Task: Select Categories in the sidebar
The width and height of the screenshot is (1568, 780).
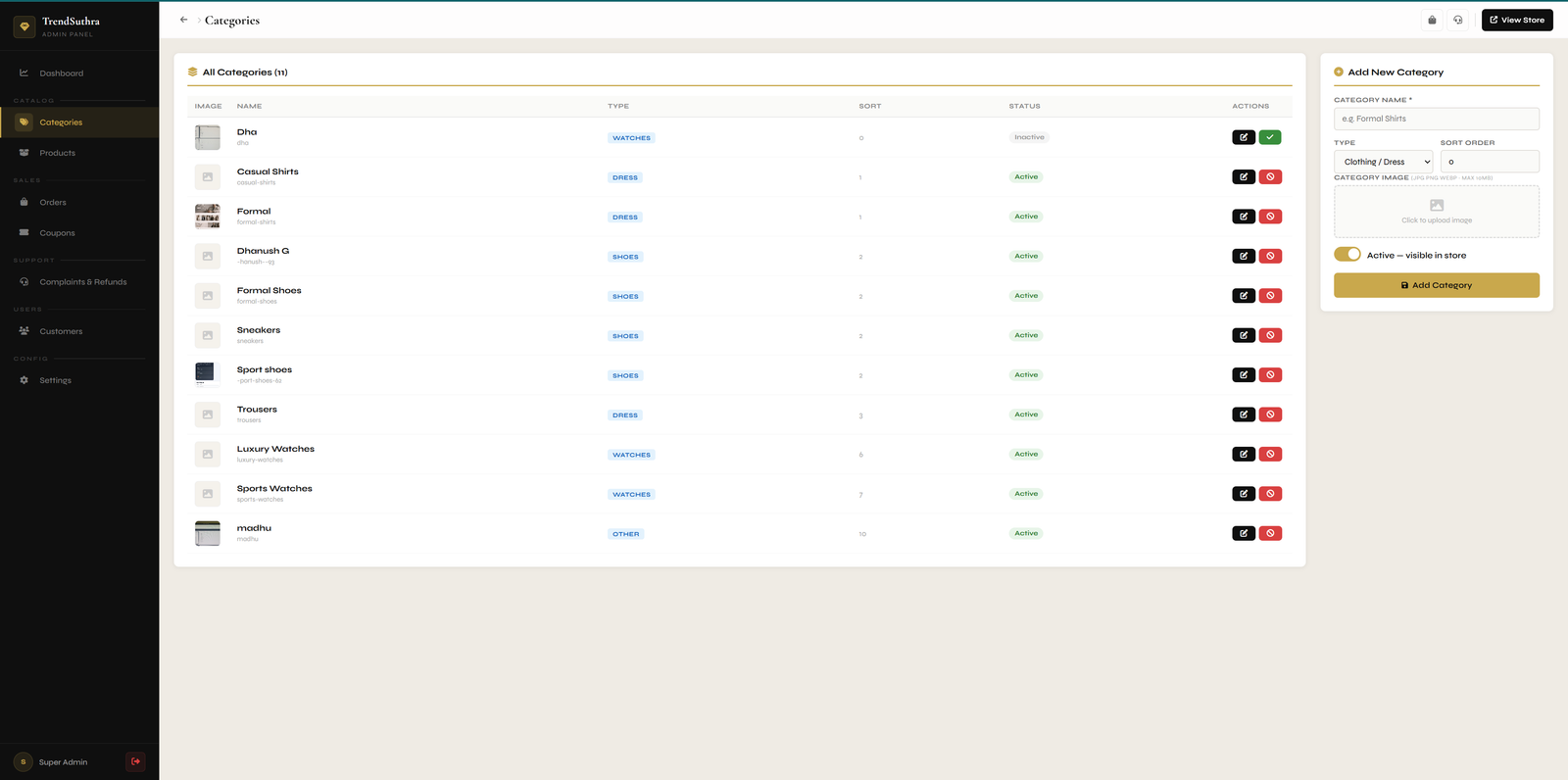Action: pos(79,122)
